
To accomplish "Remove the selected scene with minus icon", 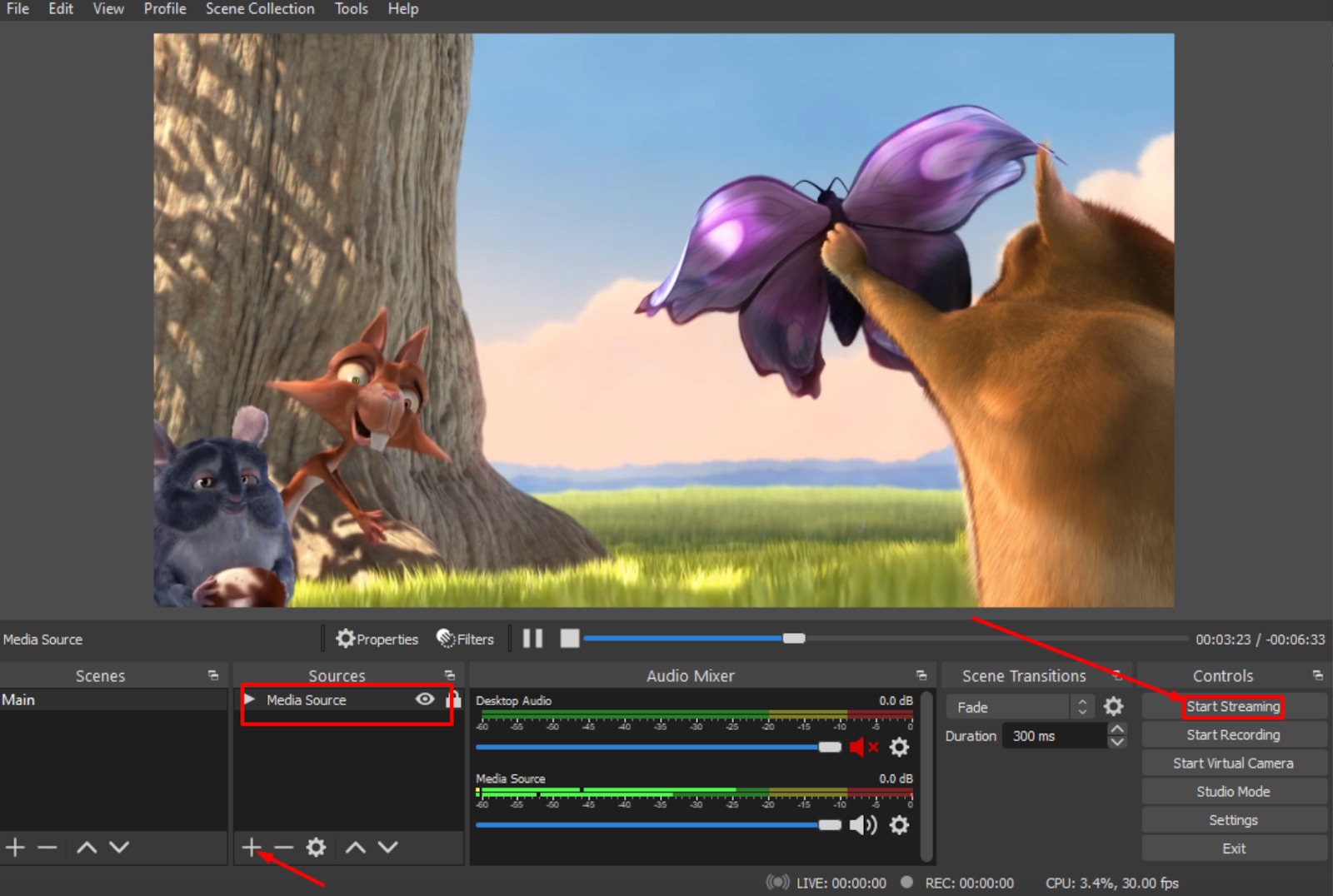I will (47, 848).
